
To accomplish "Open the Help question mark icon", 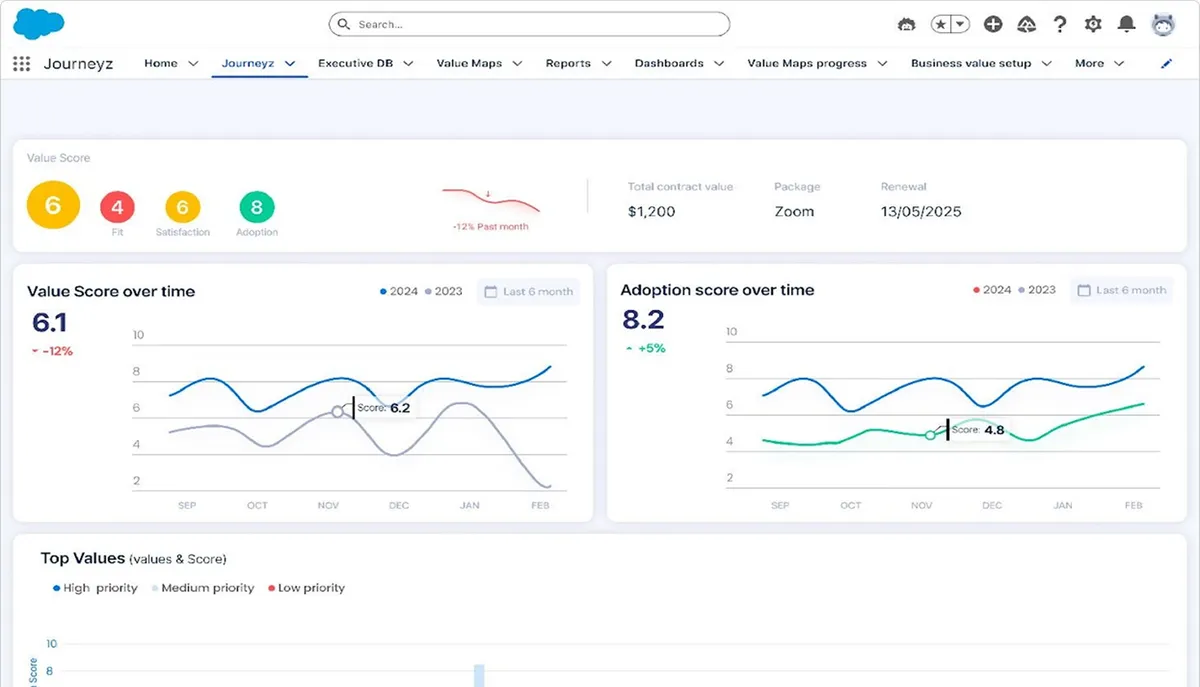I will (x=1060, y=24).
